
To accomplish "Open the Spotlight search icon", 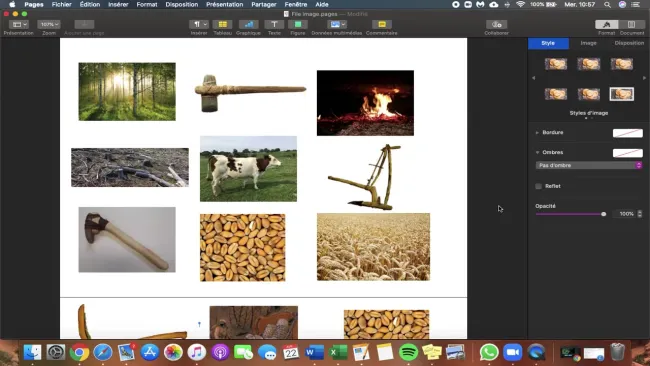I will tap(607, 5).
